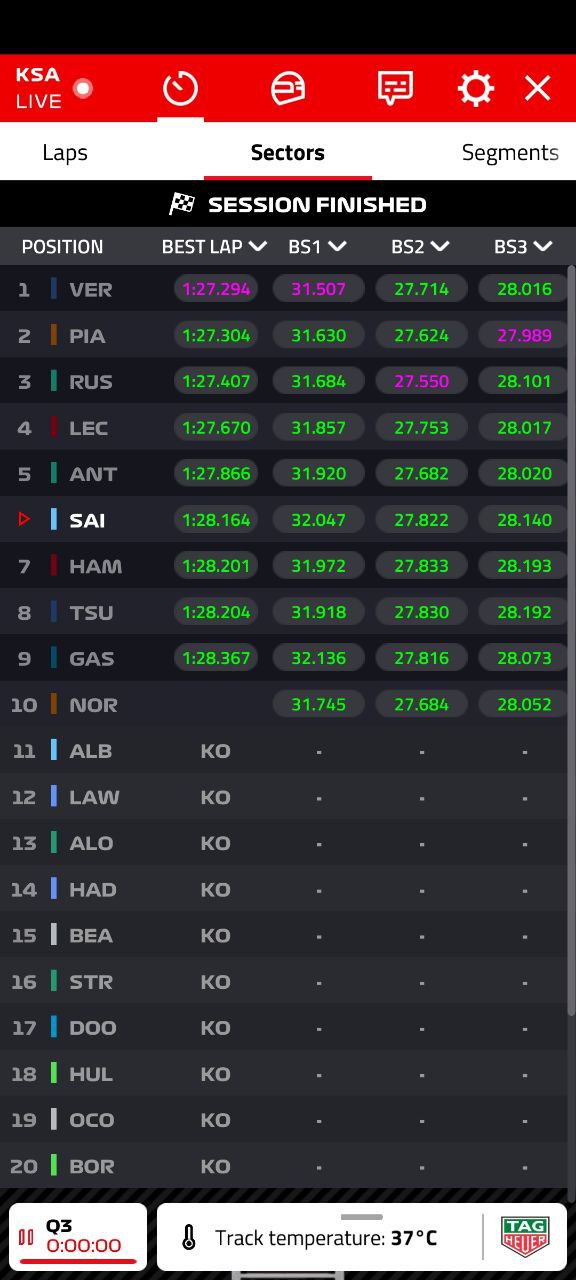
Task: Sort by BEST LAP column chevron
Action: 258,246
